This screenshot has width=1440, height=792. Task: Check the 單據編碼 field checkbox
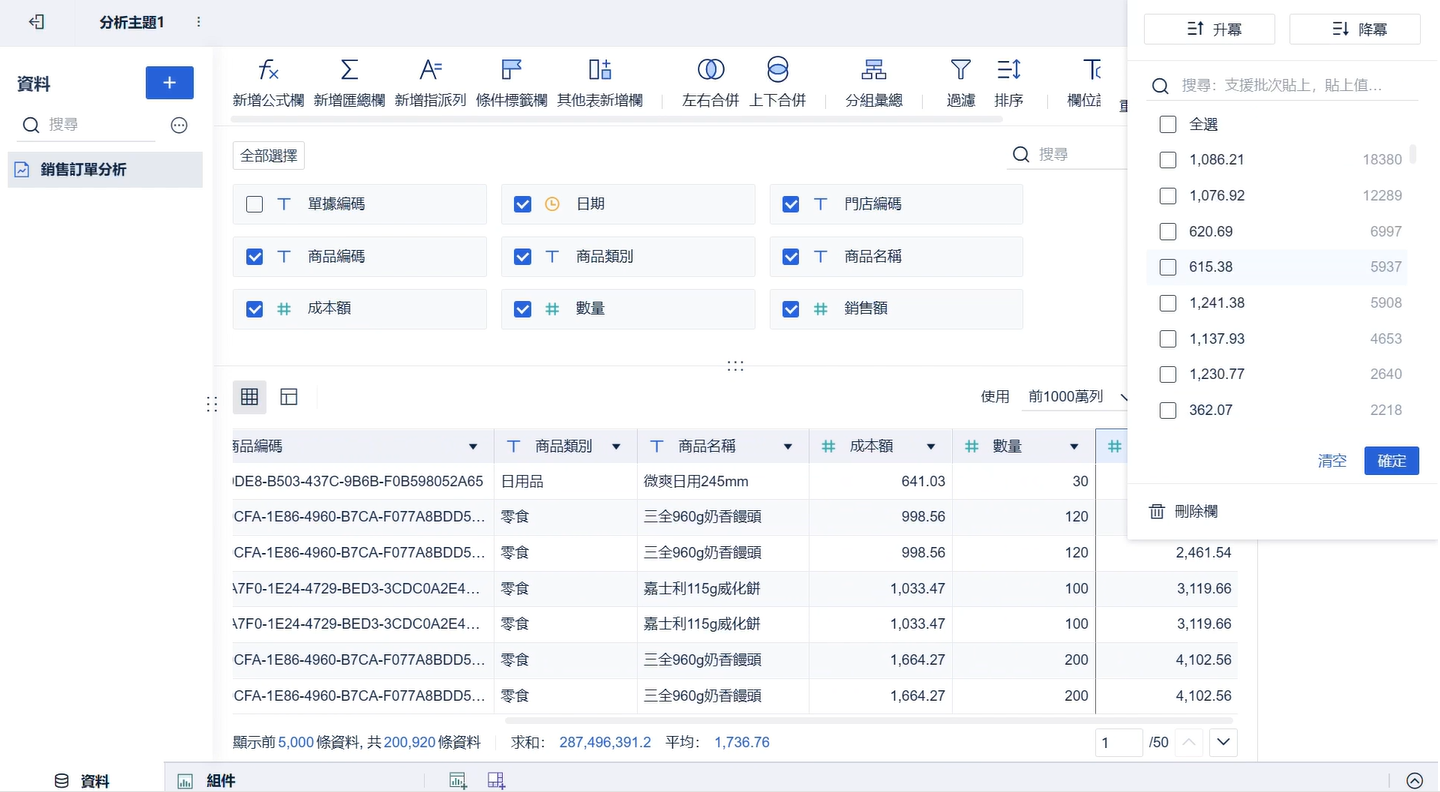coord(254,204)
